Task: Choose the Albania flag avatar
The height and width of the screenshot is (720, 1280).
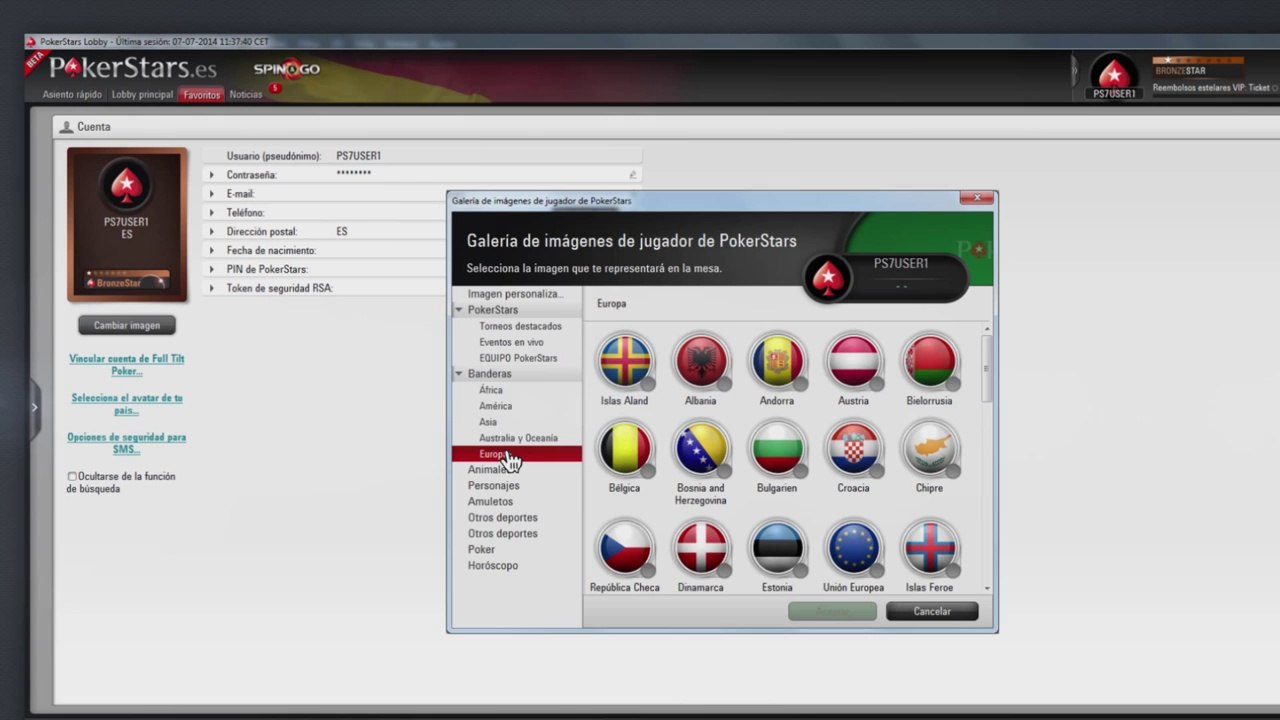Action: click(x=701, y=361)
